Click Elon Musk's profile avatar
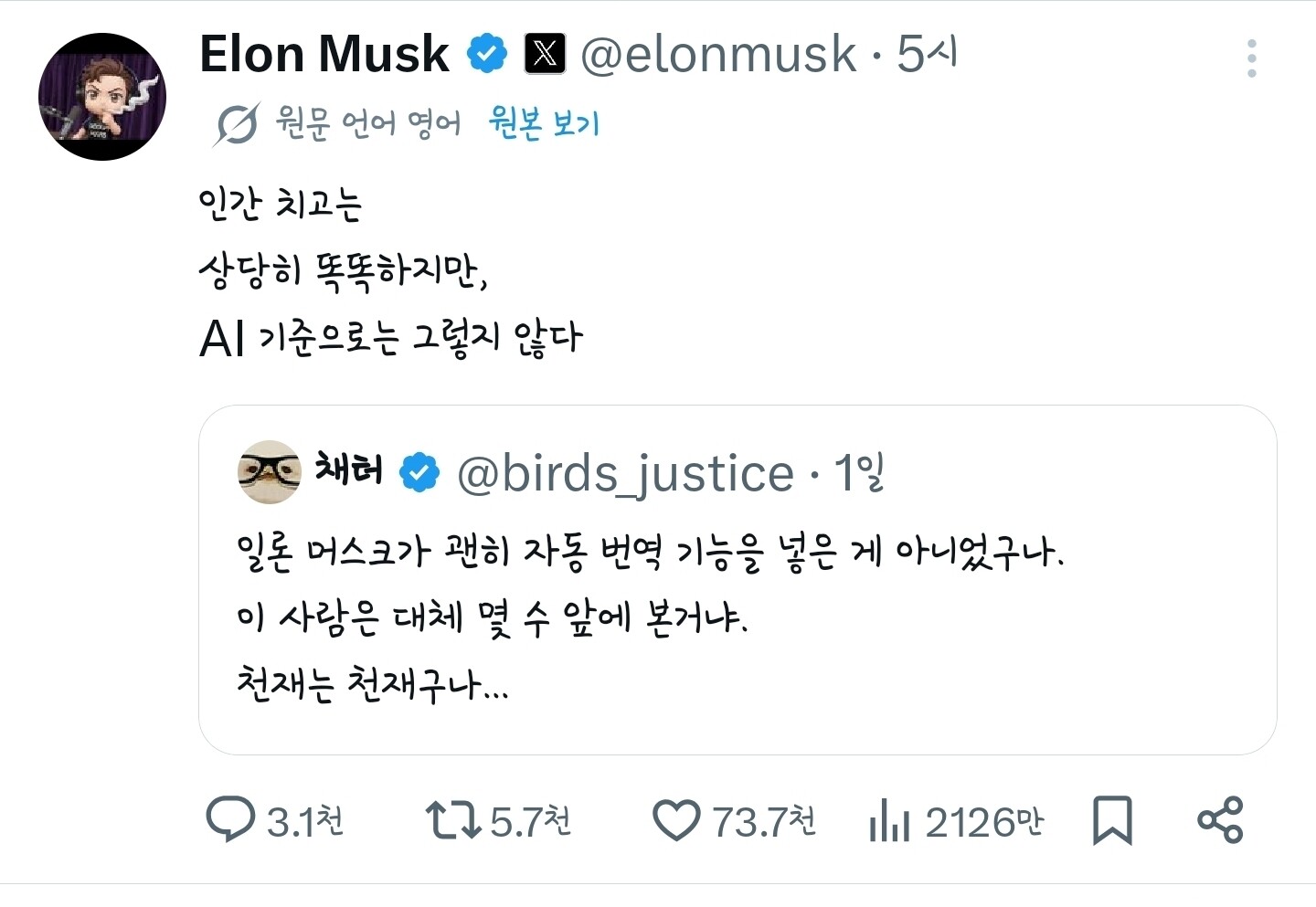 pyautogui.click(x=102, y=97)
